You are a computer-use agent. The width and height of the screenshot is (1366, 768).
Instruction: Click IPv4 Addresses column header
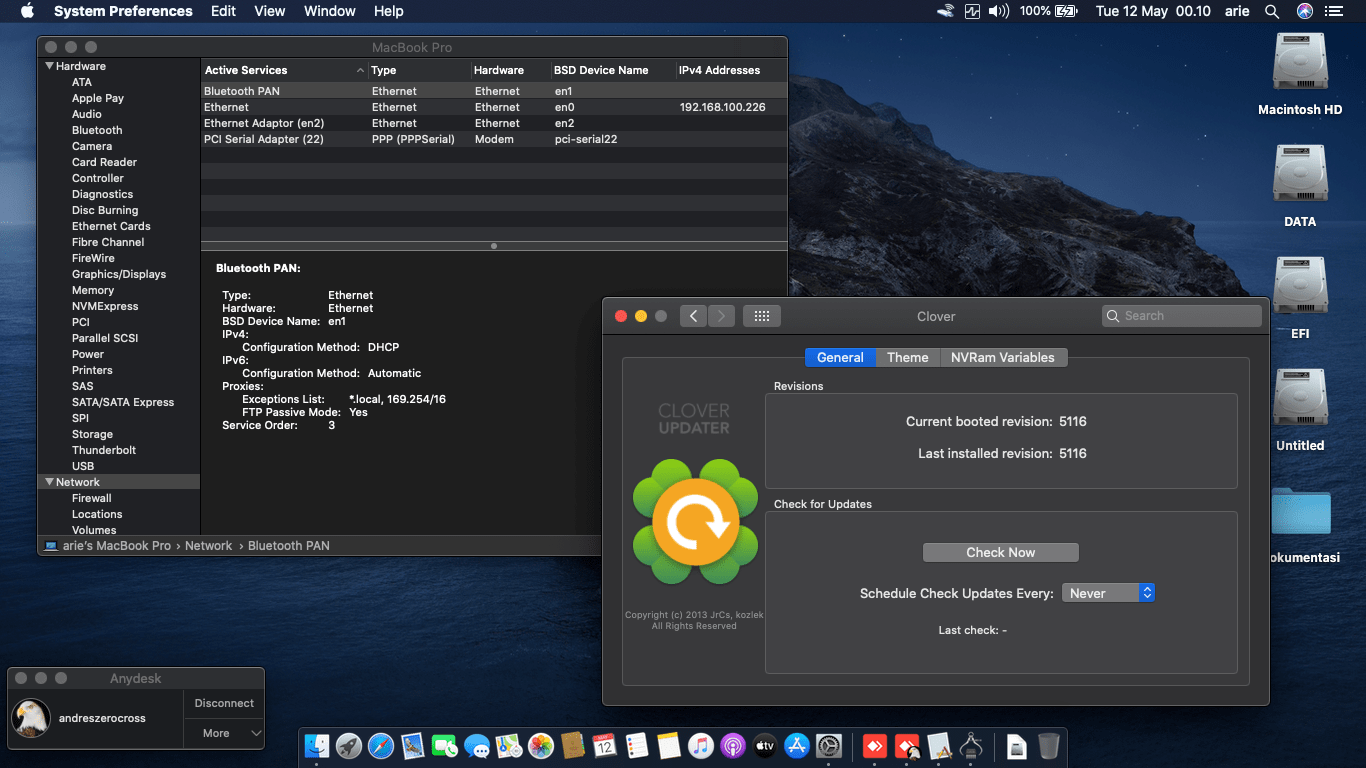719,71
